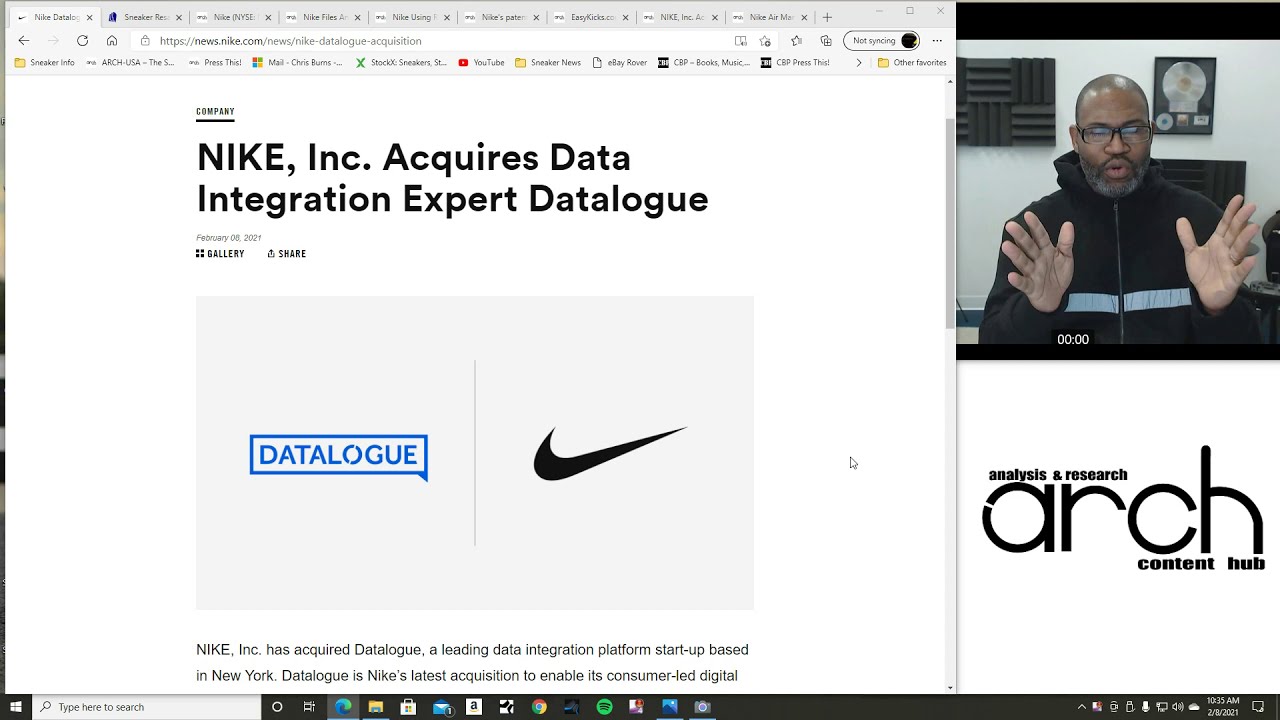Open the eBay Rover bookmark
1280x720 pixels.
point(620,62)
